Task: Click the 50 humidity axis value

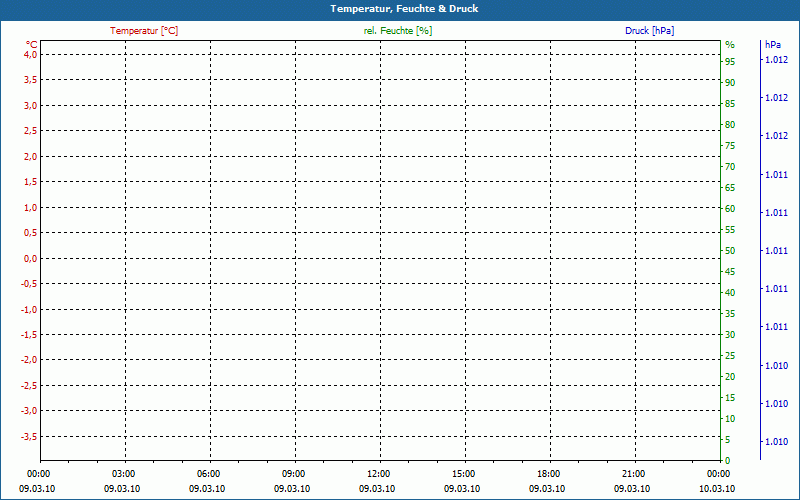Action: pos(730,251)
